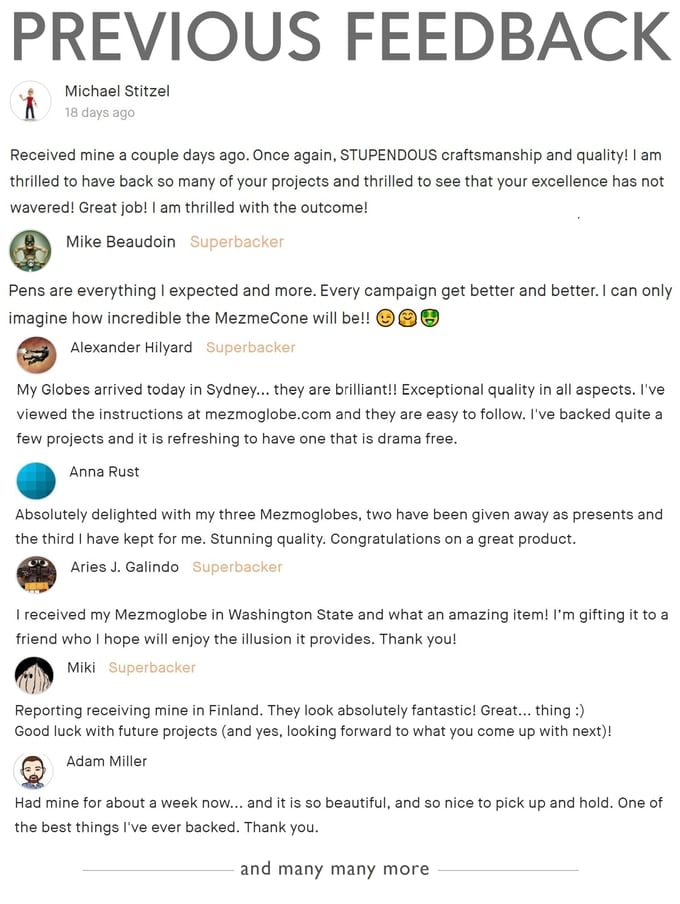Click Aries J. Galindo's profile avatar
Viewport: 680px width, 904px height.
(37, 574)
